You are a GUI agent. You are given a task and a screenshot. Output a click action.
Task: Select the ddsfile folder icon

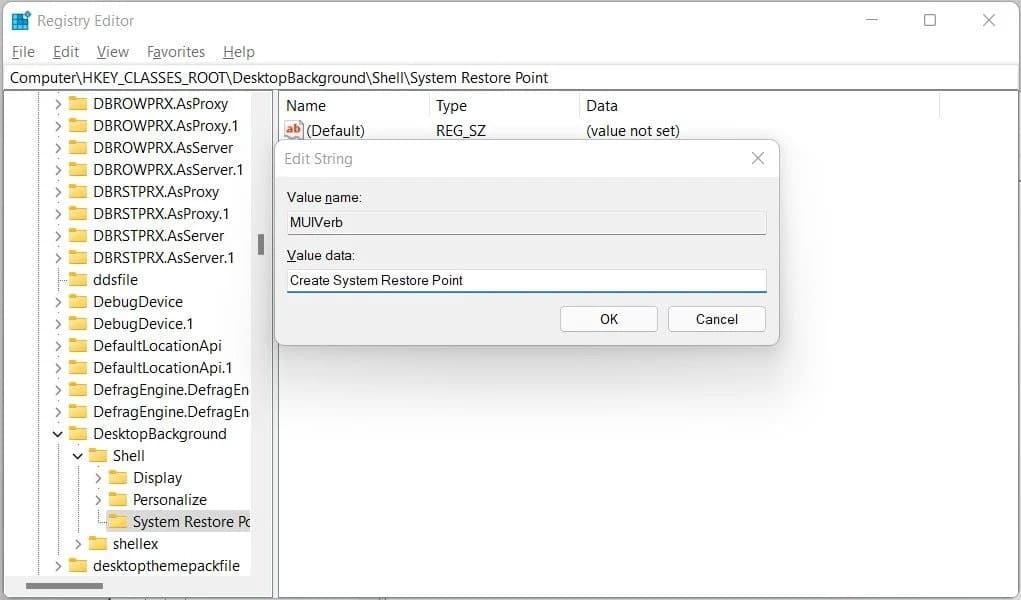click(x=78, y=280)
